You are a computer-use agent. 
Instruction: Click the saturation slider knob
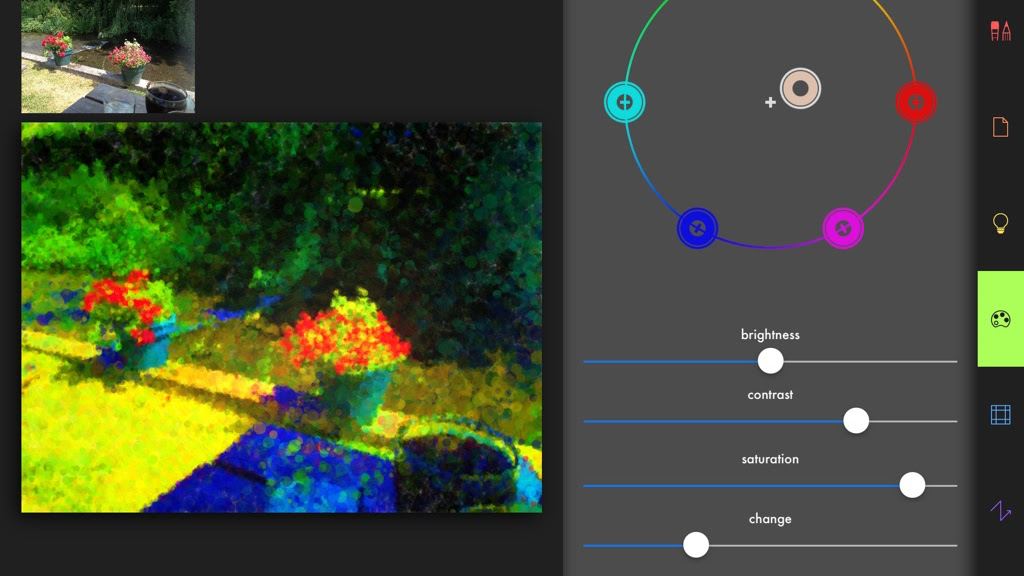tap(912, 485)
